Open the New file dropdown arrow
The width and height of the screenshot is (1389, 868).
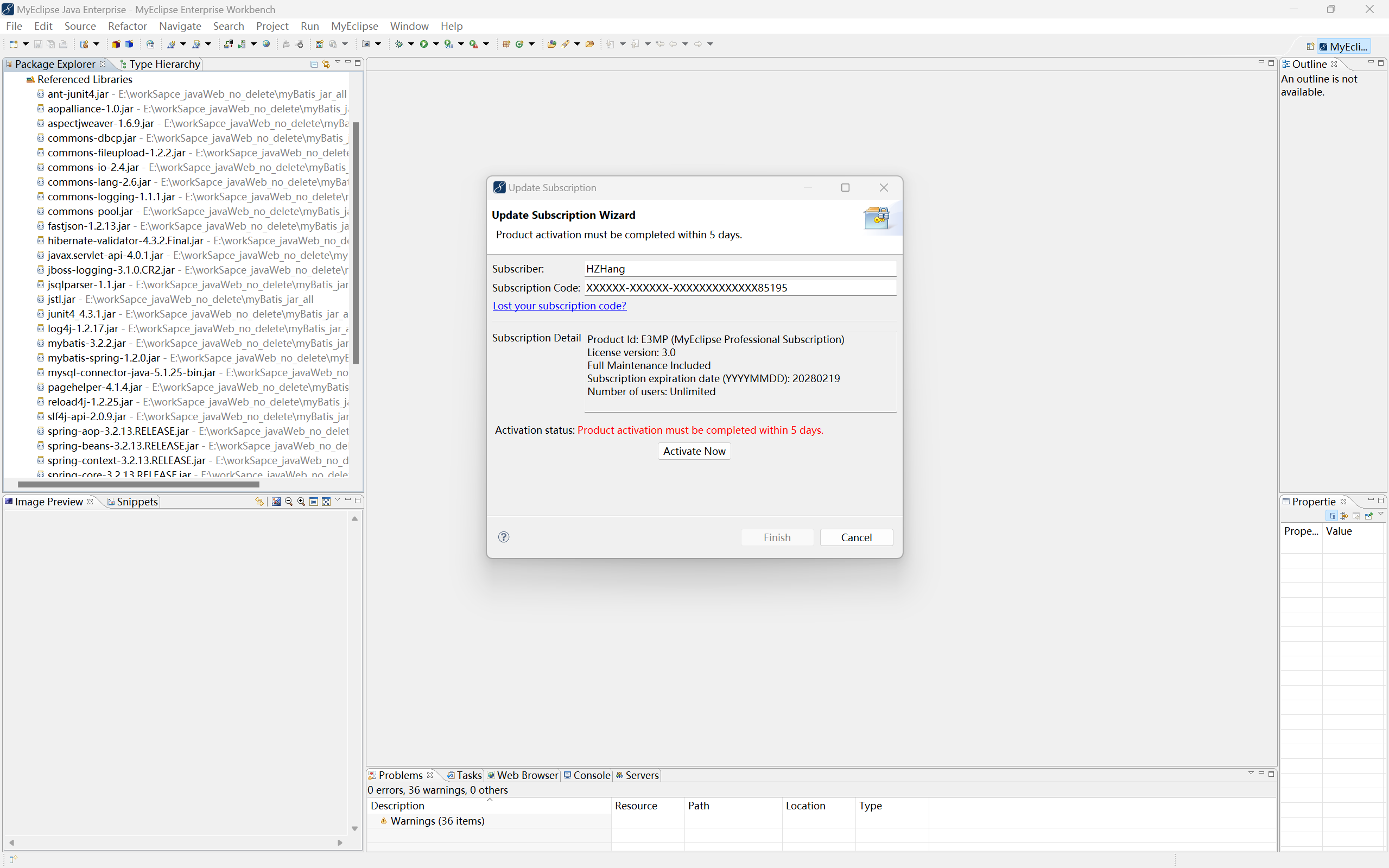pyautogui.click(x=26, y=44)
